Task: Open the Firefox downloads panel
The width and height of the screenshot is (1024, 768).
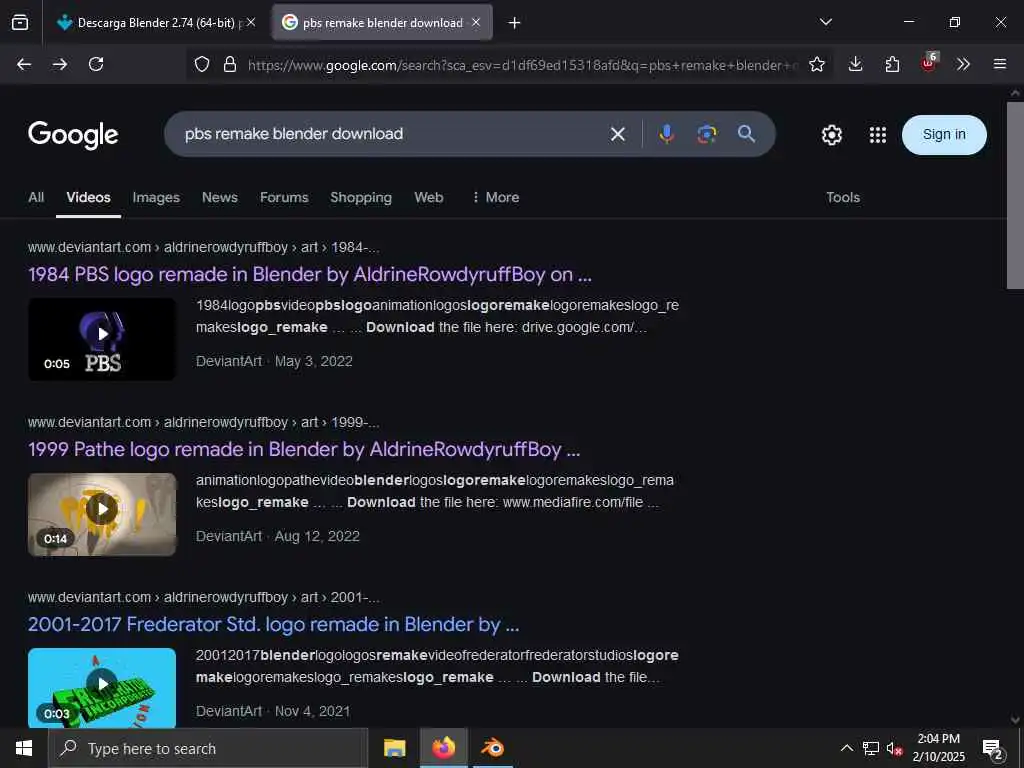Action: tap(855, 64)
